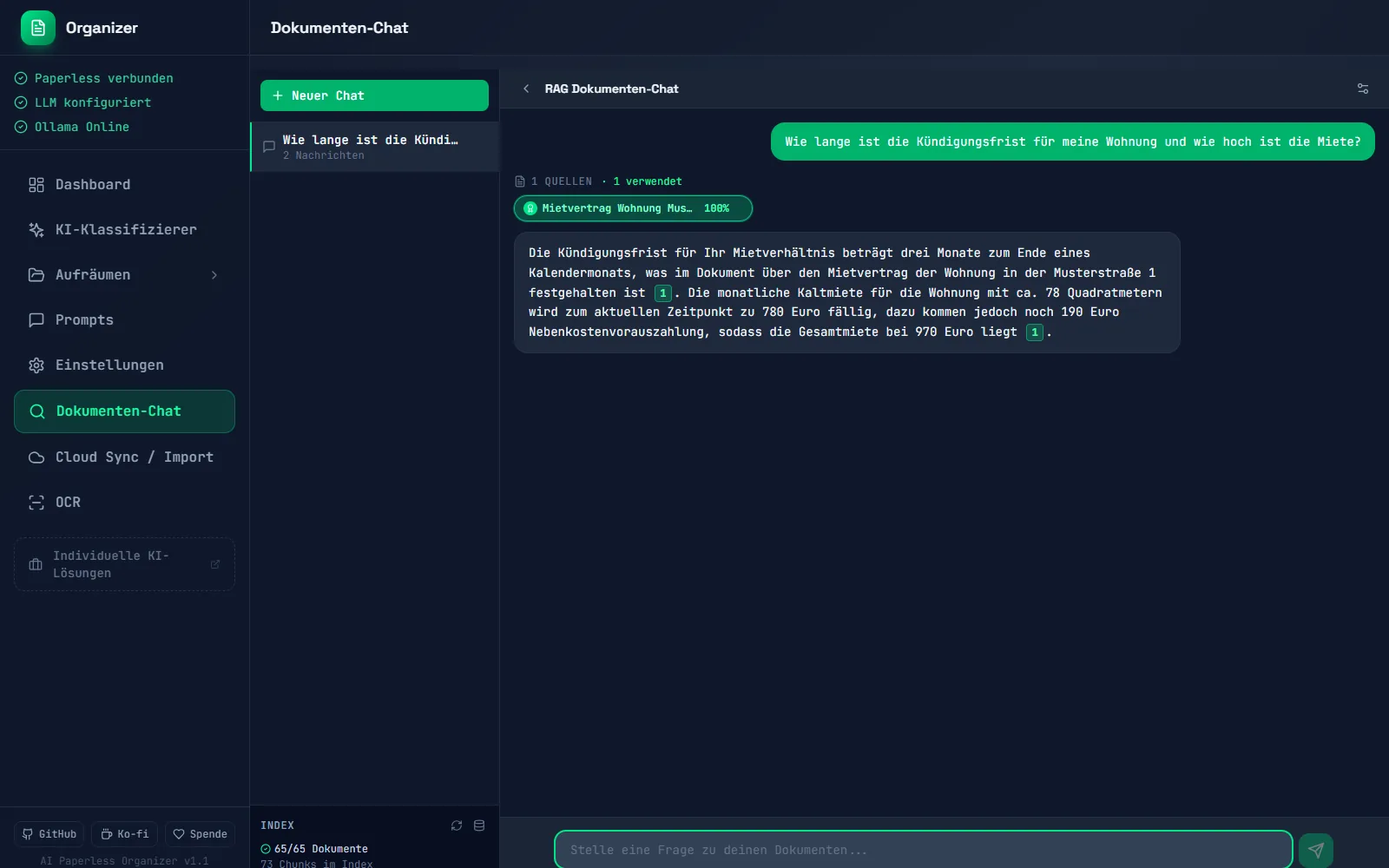Open Cloud Sync / Import

(x=124, y=457)
